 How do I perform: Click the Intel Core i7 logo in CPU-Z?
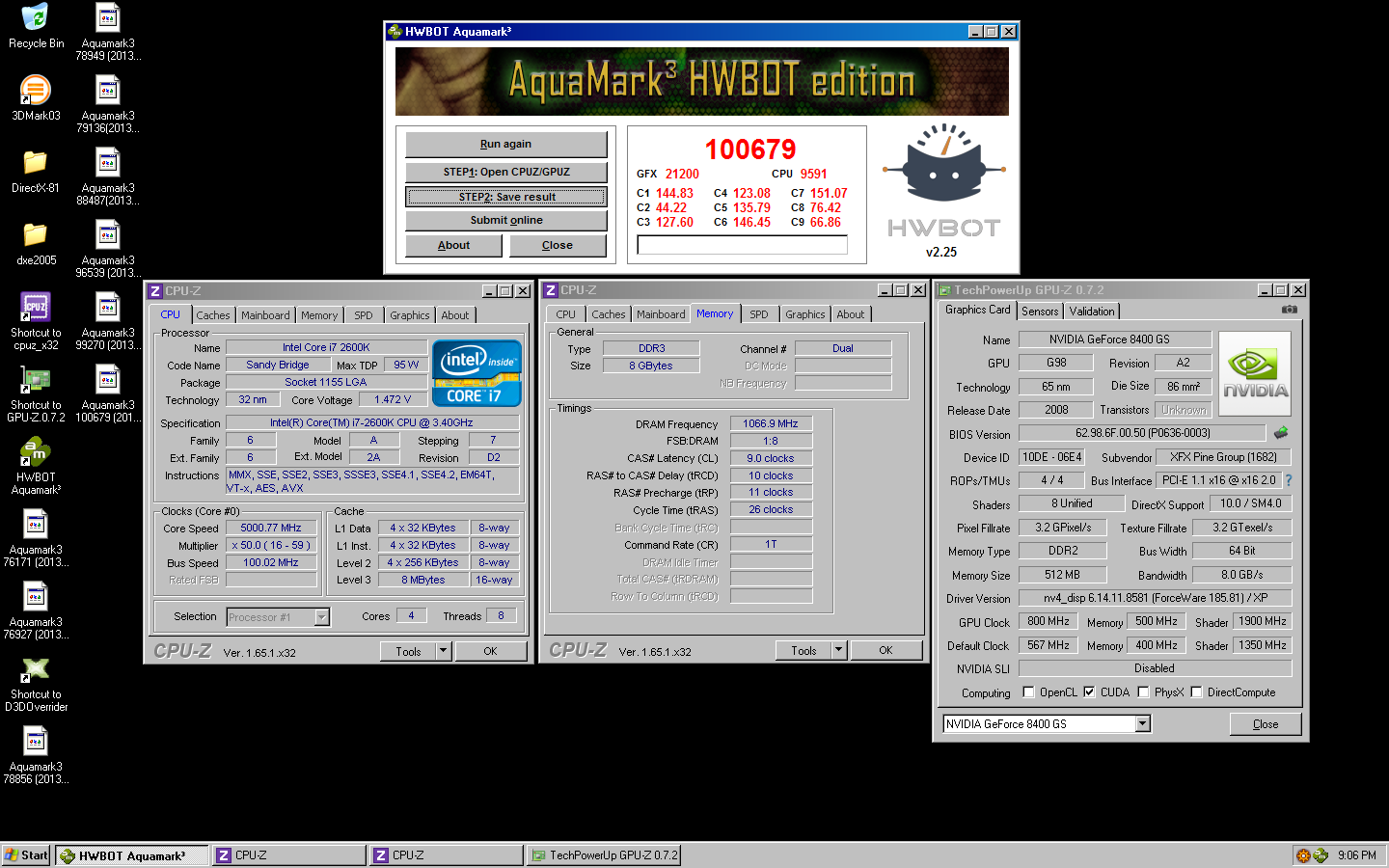477,373
